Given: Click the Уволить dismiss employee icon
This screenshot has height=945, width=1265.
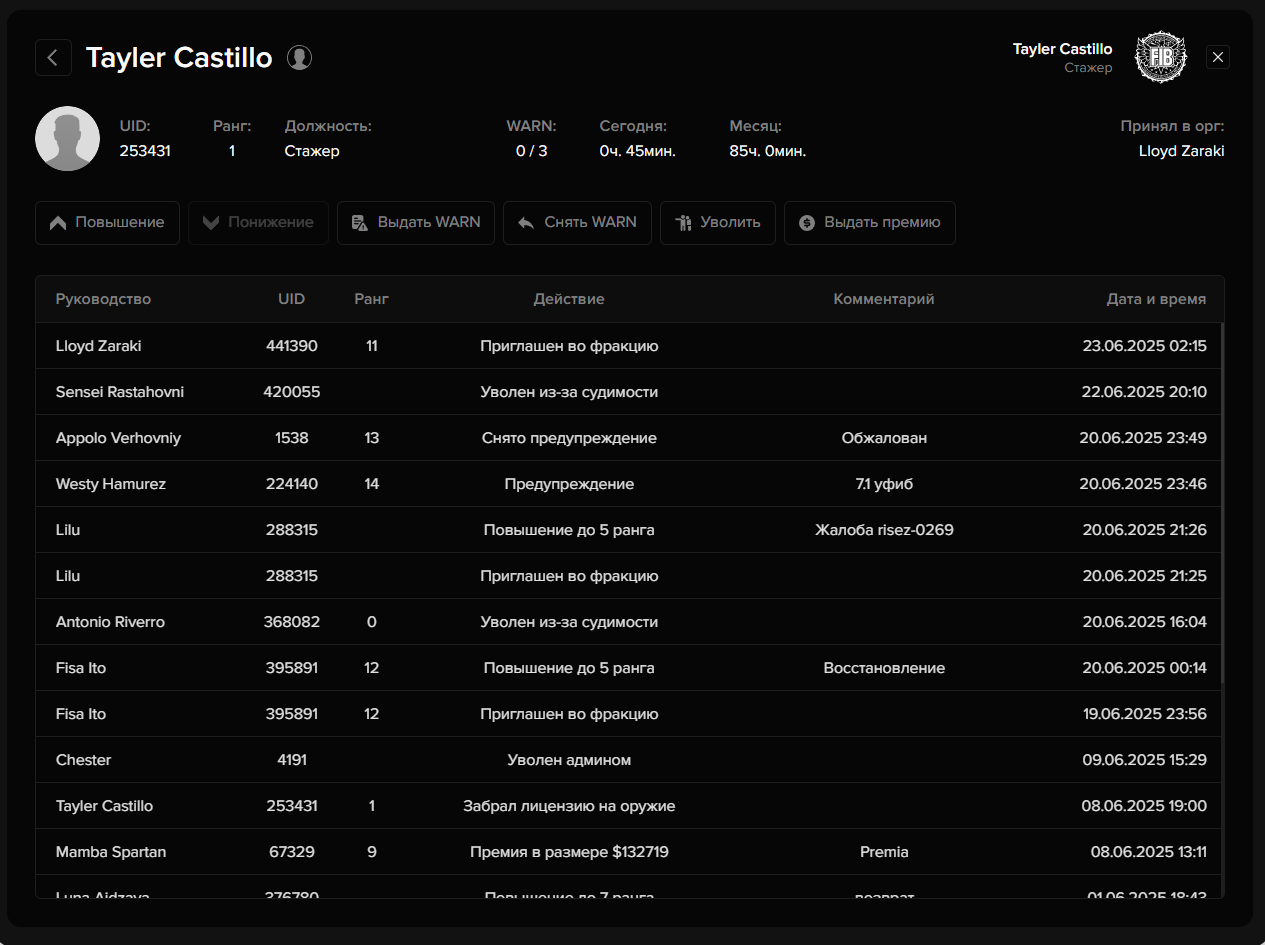Looking at the screenshot, I should pyautogui.click(x=683, y=223).
